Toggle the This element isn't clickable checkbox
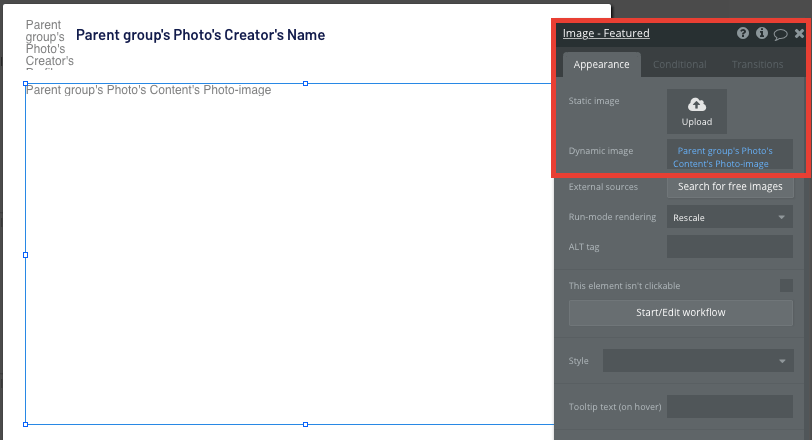The image size is (812, 440). [x=786, y=285]
